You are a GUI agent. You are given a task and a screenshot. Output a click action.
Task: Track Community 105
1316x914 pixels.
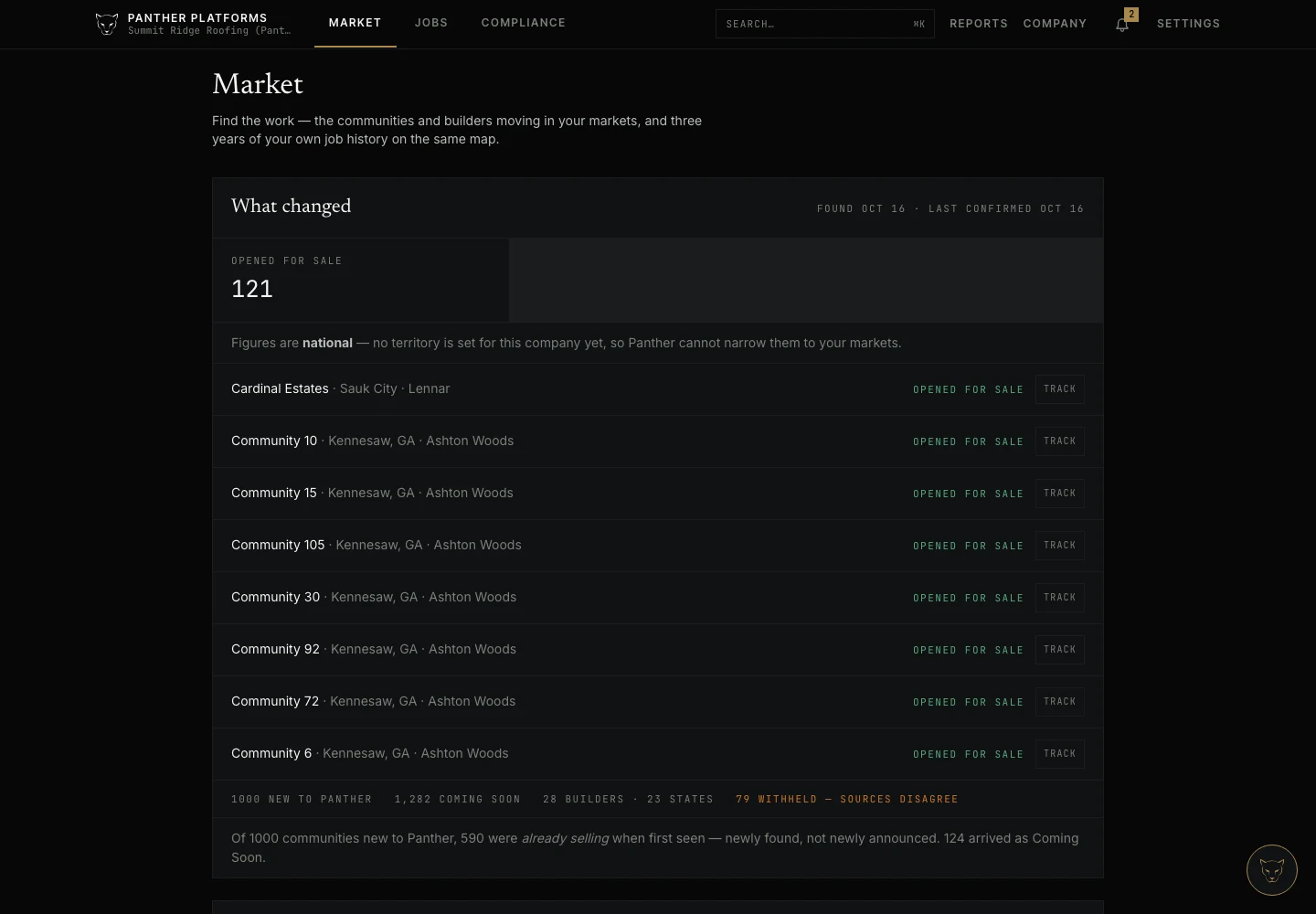(x=1060, y=546)
